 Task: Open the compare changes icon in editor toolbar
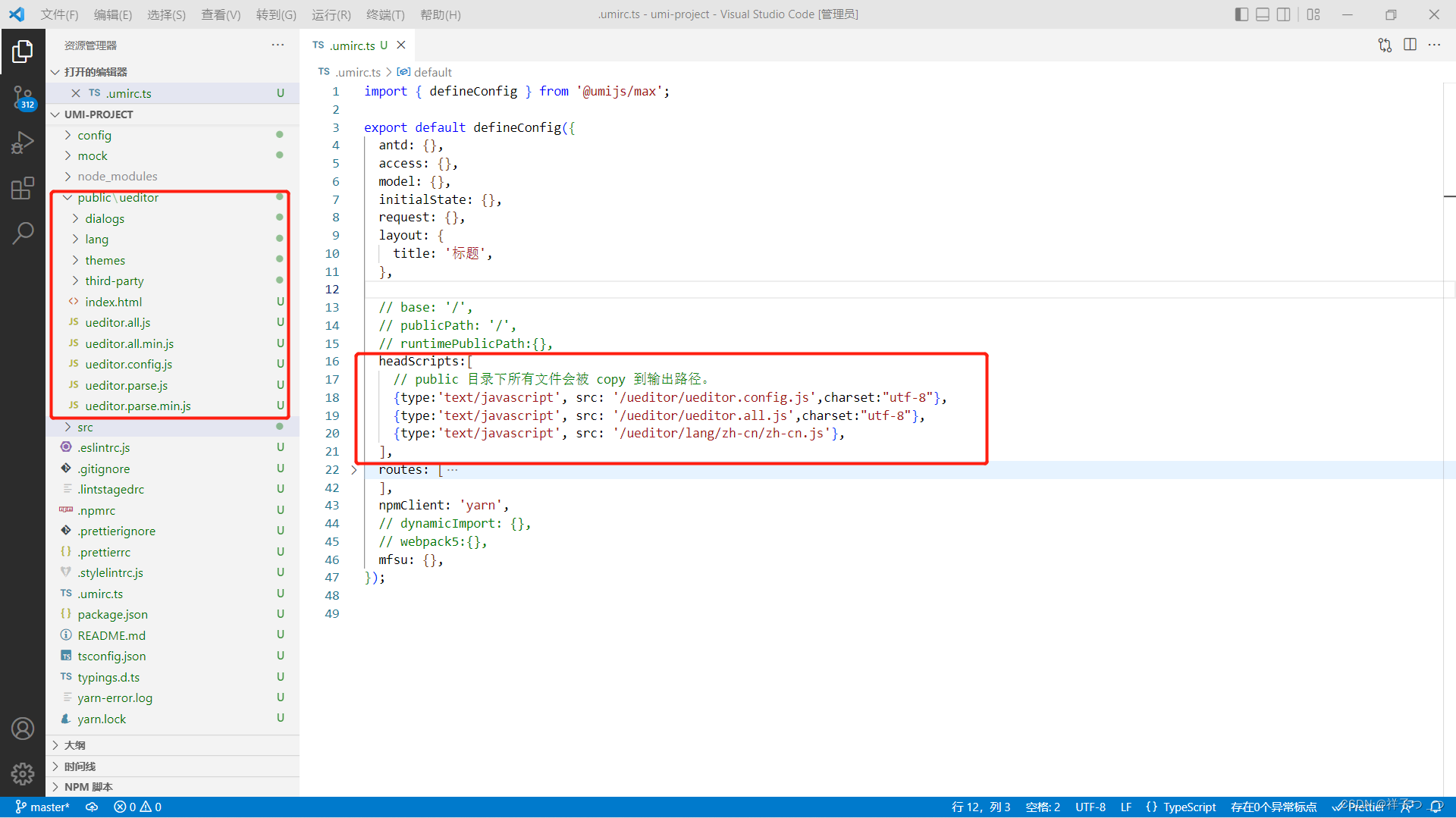[1385, 45]
